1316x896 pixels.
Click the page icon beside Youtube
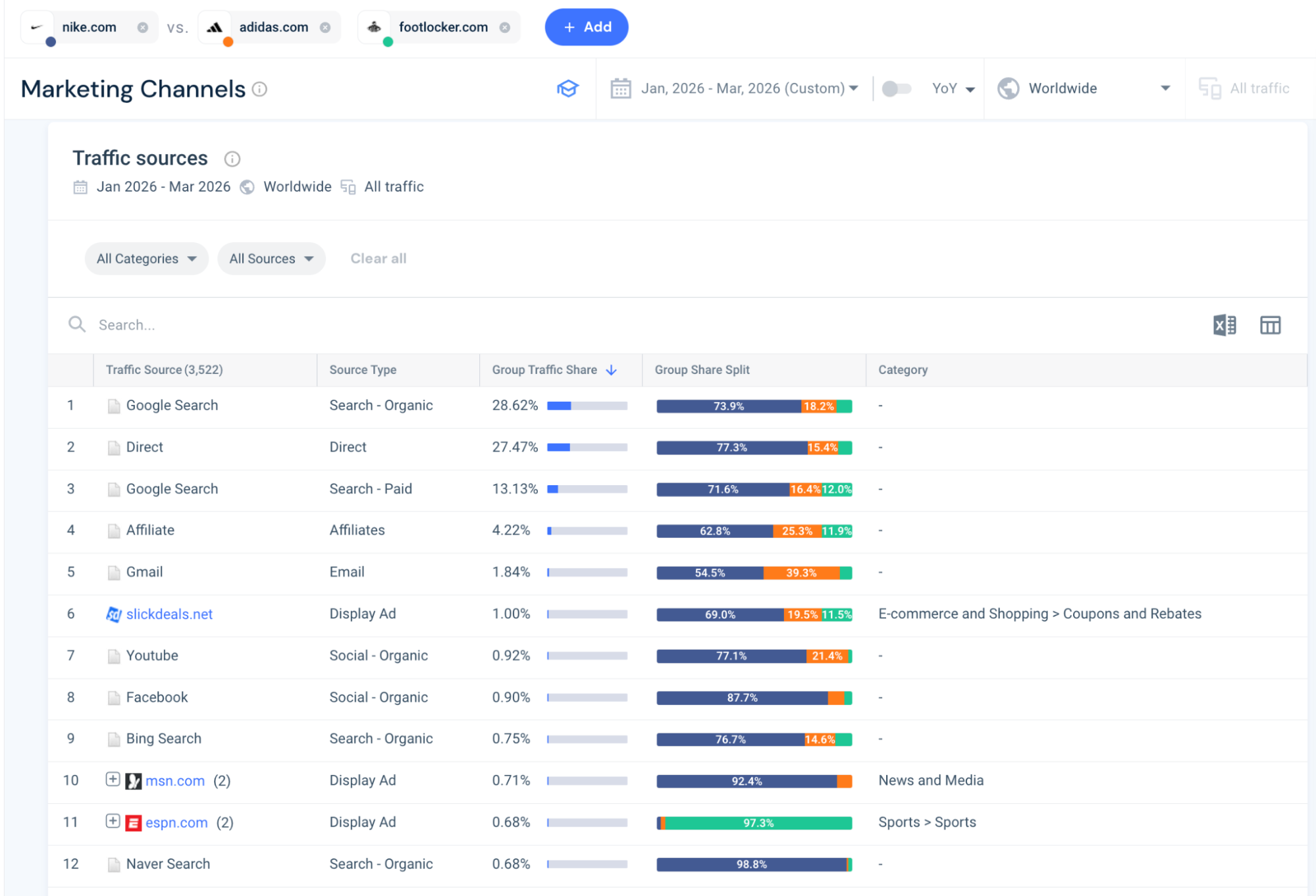click(x=114, y=656)
